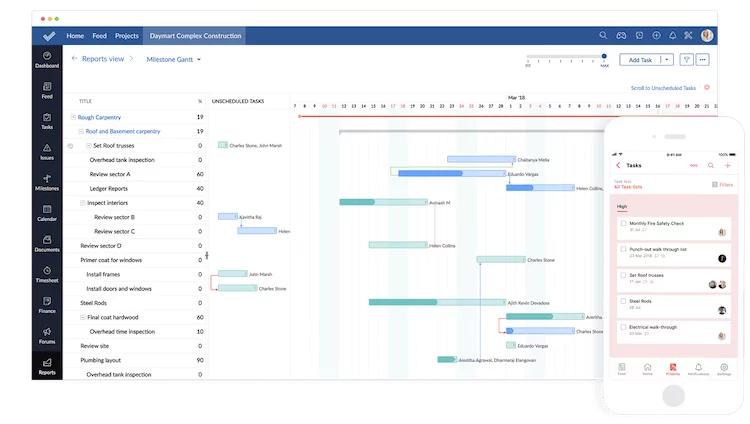Screen dimensions: 750x424
Task: Switch to the Feed top menu
Action: (100, 35)
